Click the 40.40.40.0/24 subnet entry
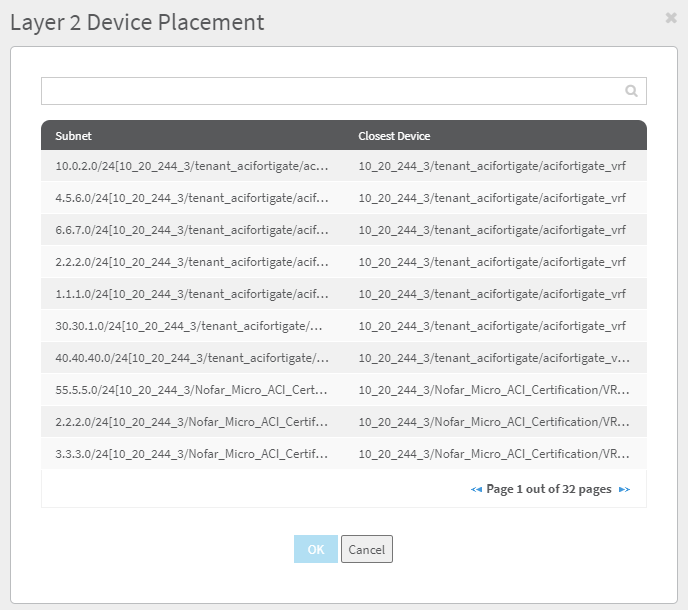The height and width of the screenshot is (610, 688). 191,358
